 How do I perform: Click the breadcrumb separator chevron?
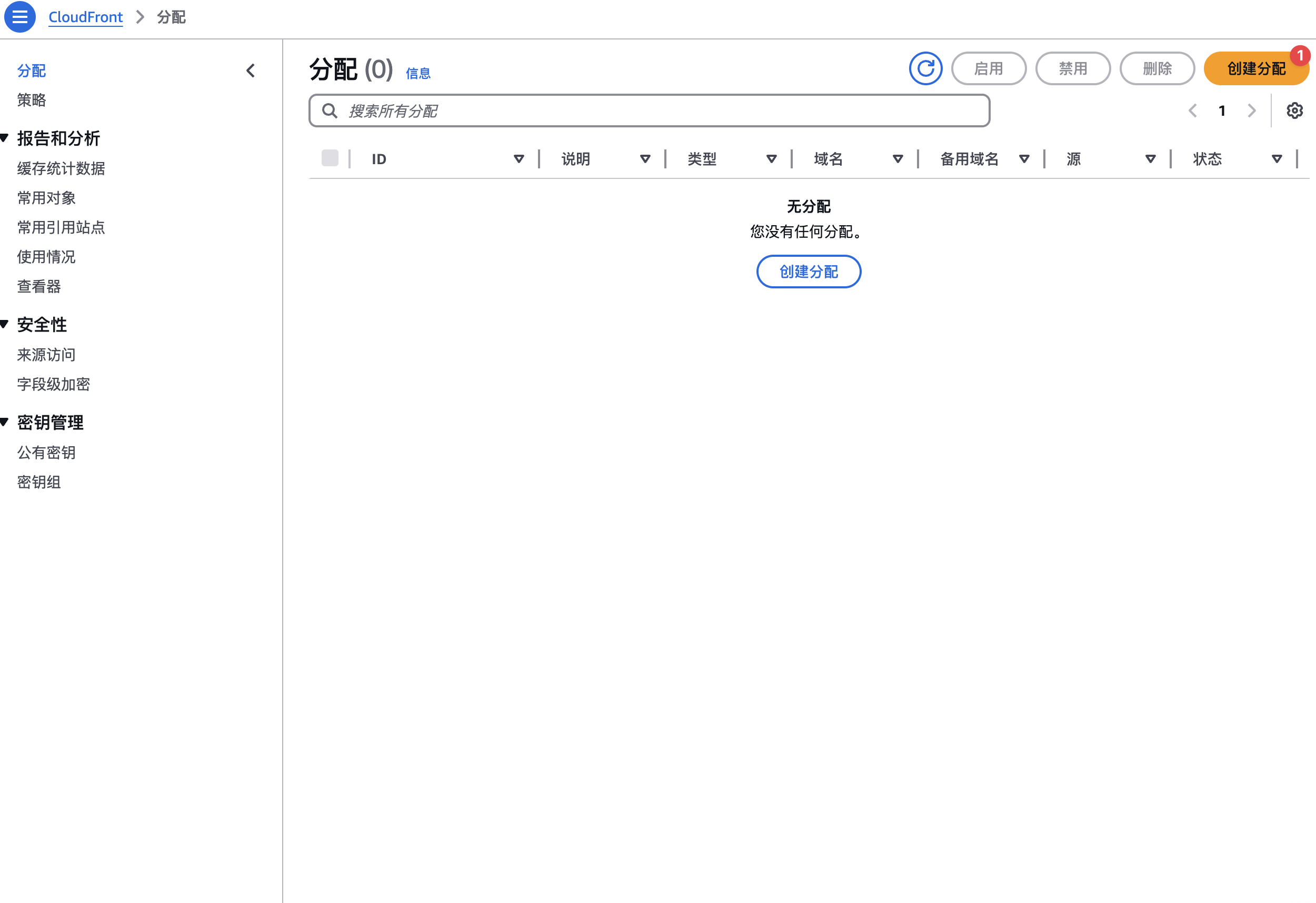[141, 17]
